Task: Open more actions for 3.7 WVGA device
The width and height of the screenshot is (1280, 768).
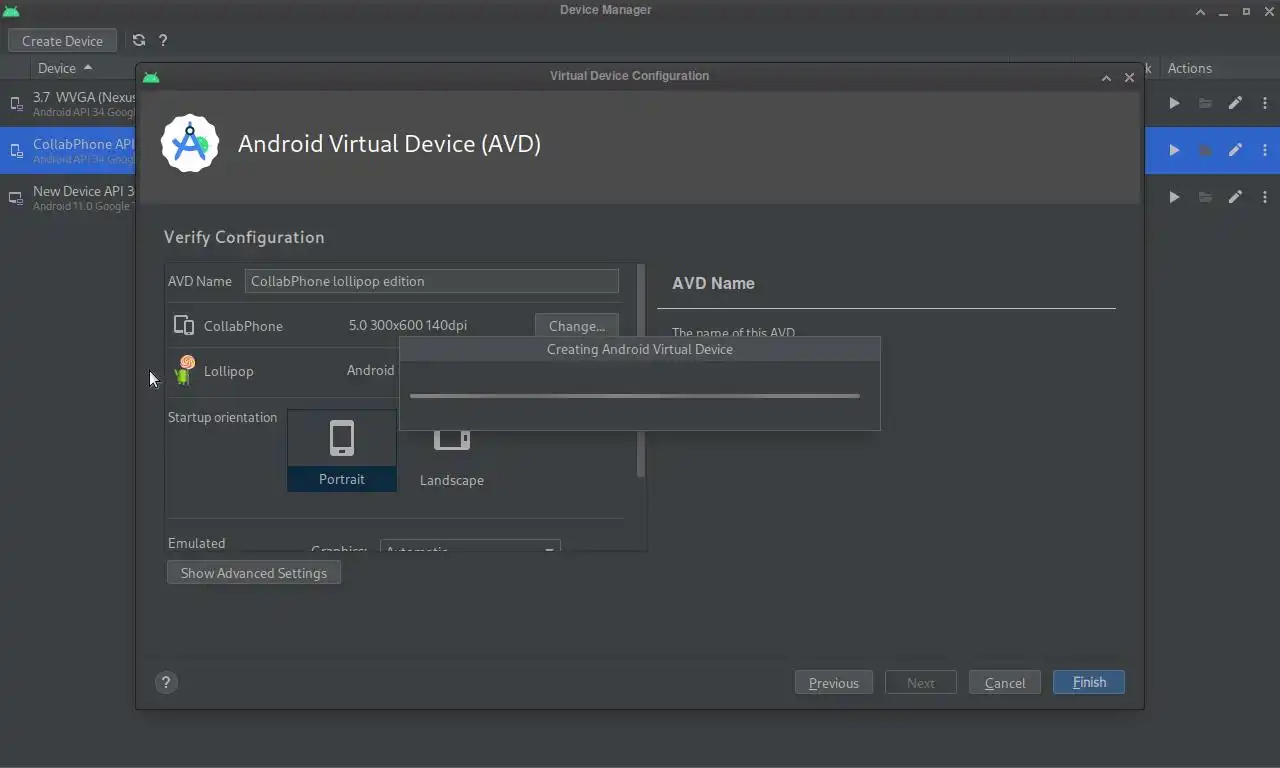Action: coord(1265,103)
